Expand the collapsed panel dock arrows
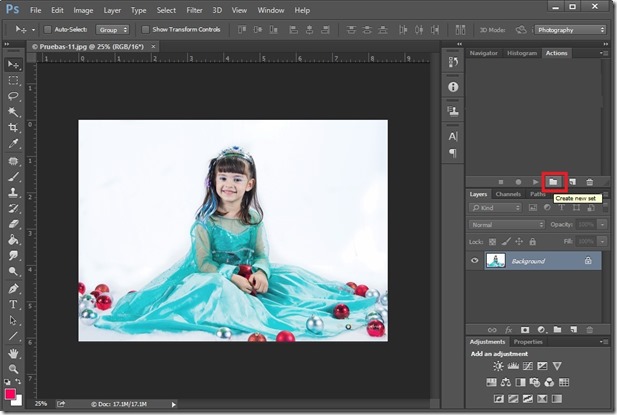The width and height of the screenshot is (617, 415). 459,44
